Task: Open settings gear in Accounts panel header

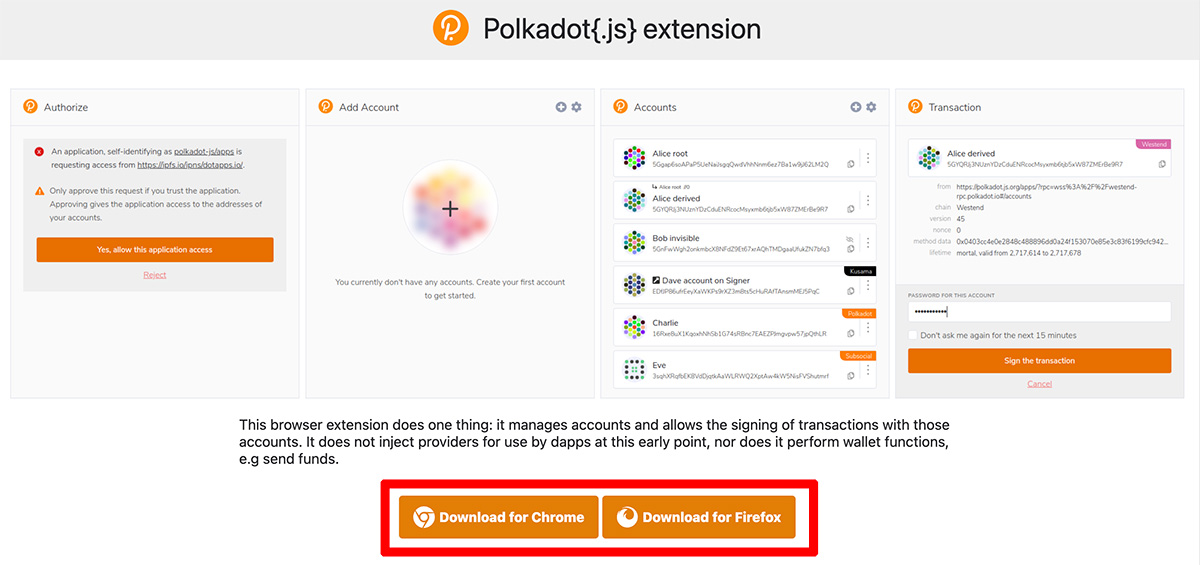Action: pos(871,107)
